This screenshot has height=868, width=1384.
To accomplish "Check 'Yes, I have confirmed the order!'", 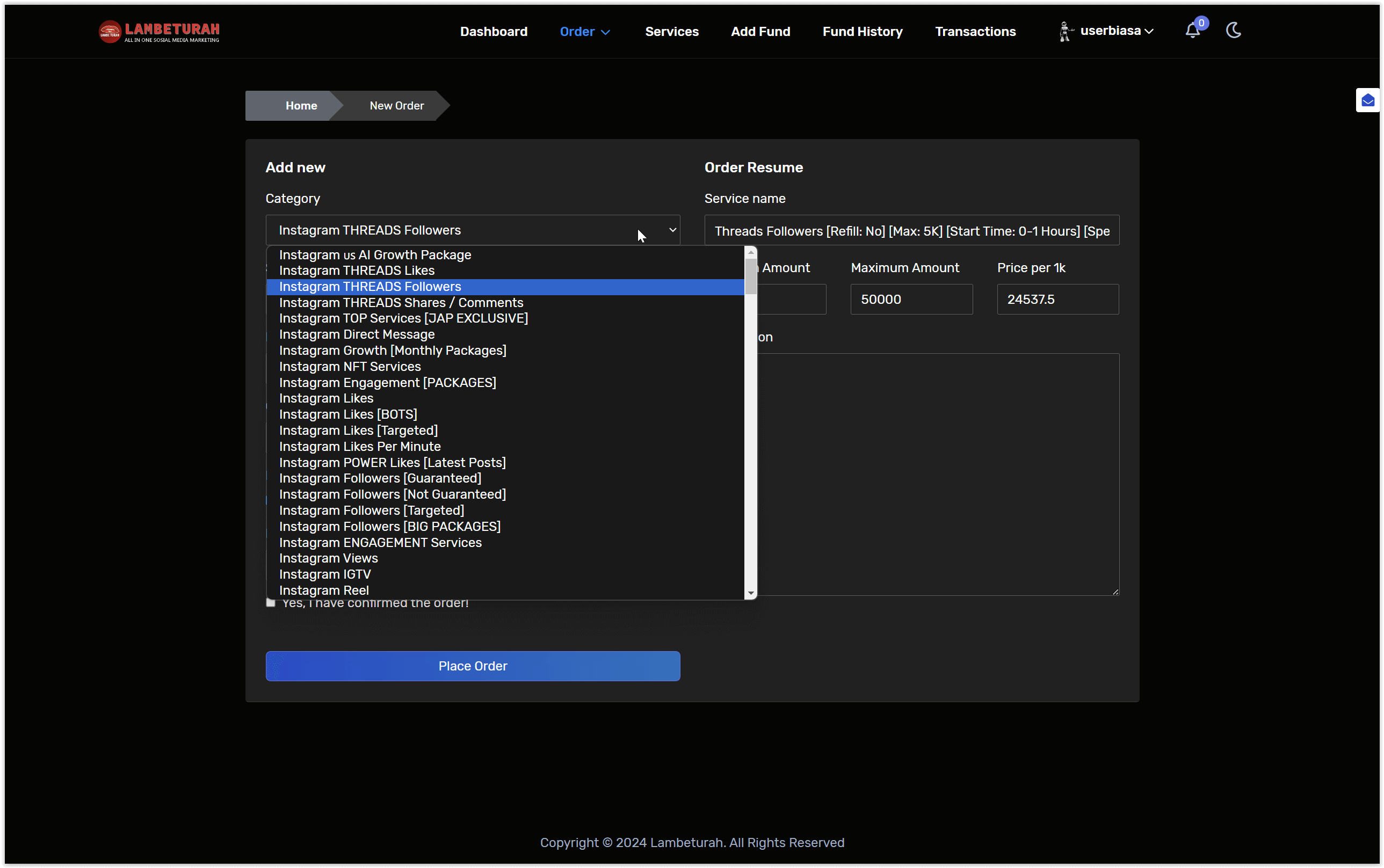I will [x=271, y=602].
